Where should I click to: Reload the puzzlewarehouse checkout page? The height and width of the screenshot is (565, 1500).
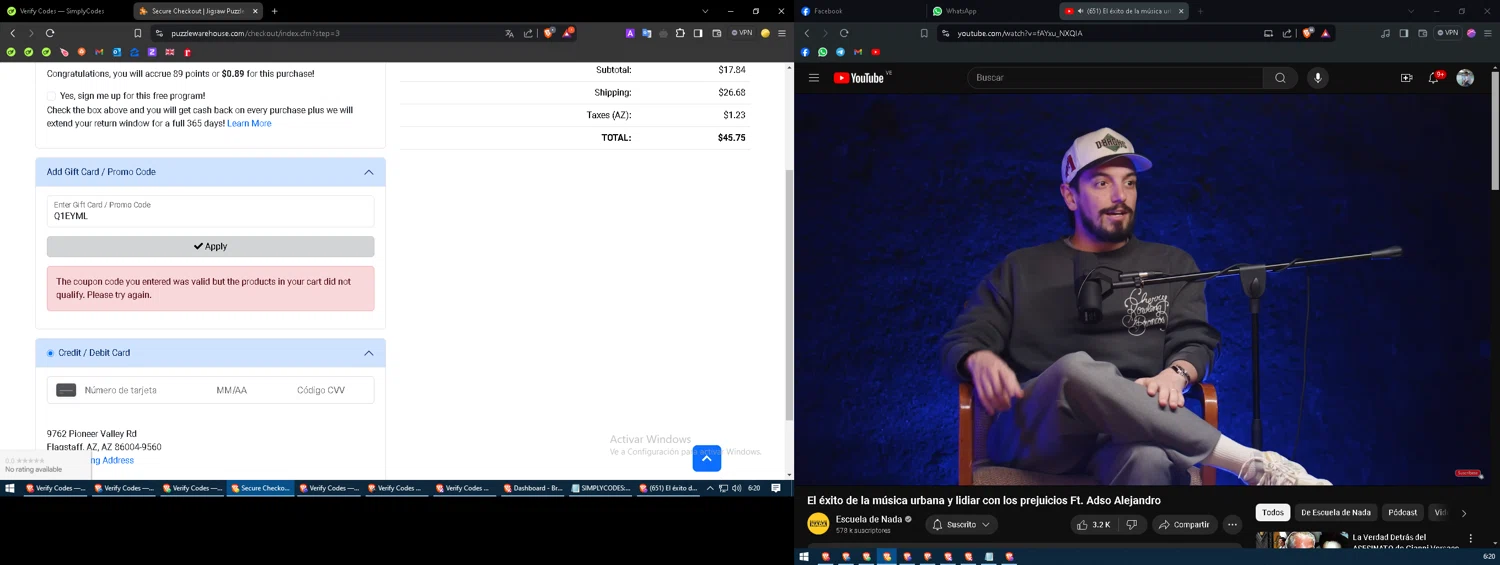(x=50, y=33)
